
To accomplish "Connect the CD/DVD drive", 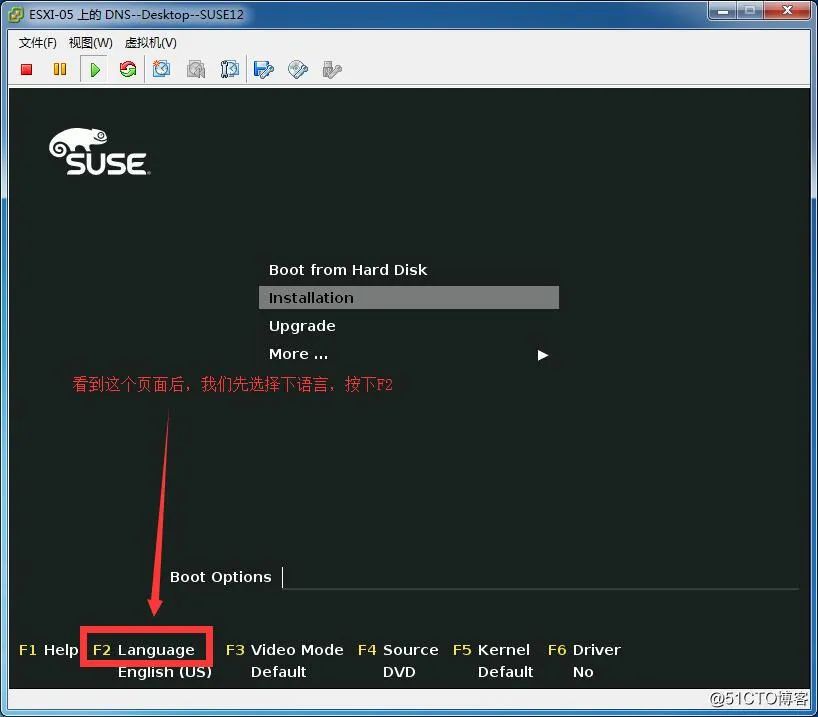I will coord(297,69).
